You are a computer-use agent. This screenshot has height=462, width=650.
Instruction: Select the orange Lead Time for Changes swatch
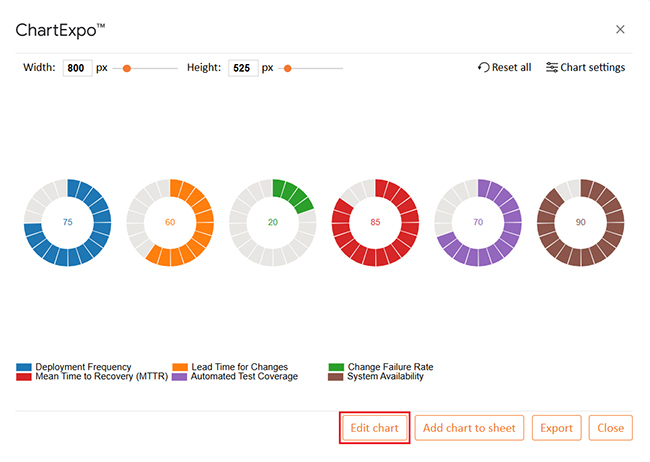point(180,367)
